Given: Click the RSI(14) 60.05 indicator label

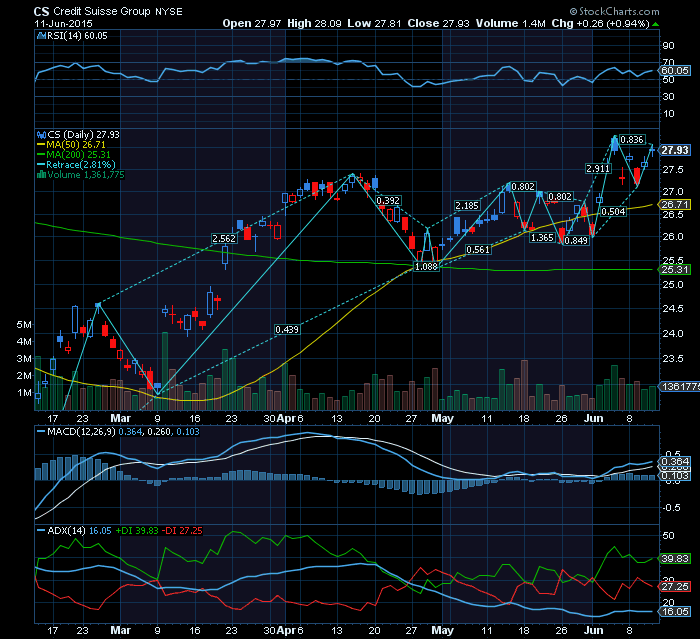Looking at the screenshot, I should pos(77,36).
